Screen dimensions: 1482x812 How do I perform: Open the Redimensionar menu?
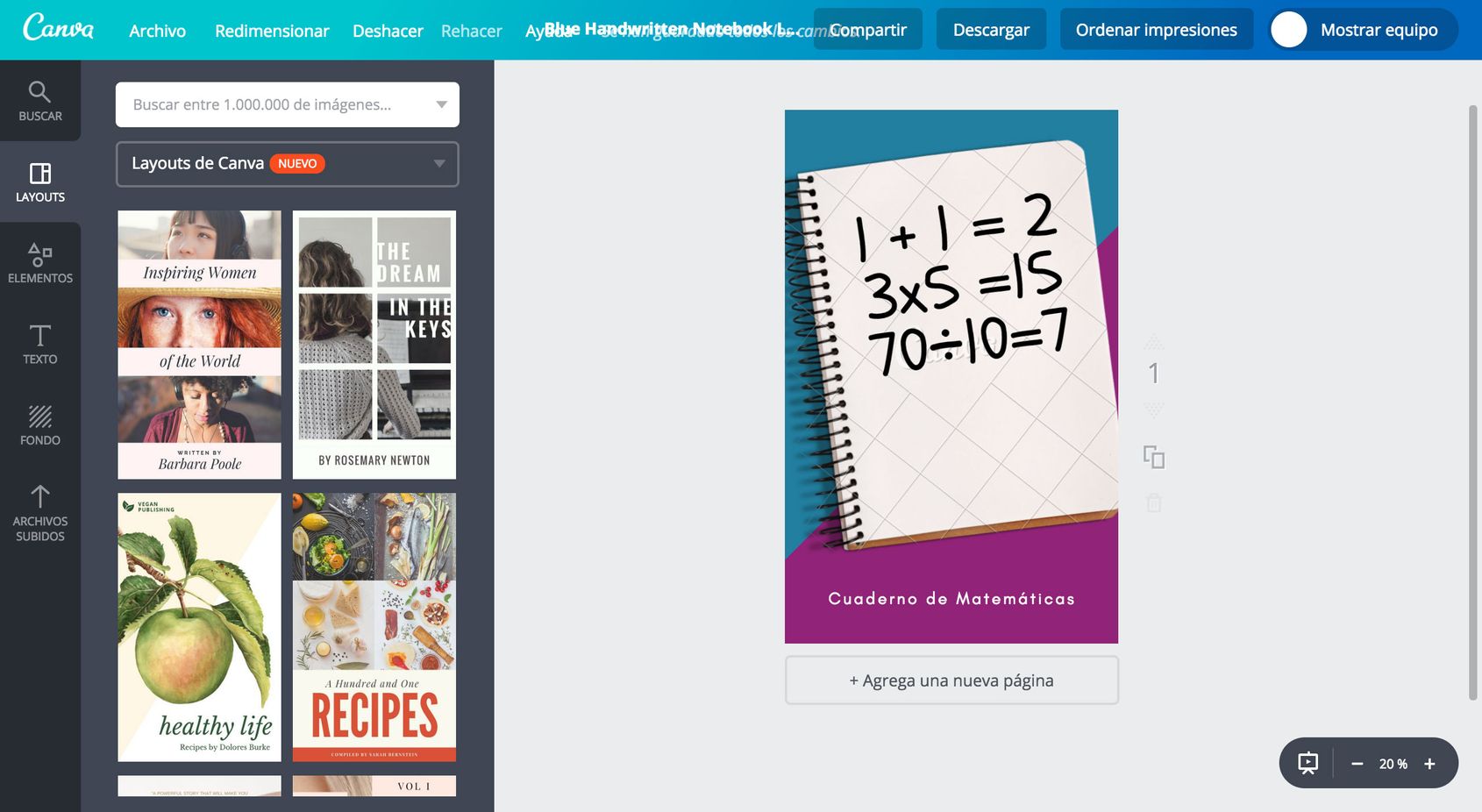click(272, 31)
